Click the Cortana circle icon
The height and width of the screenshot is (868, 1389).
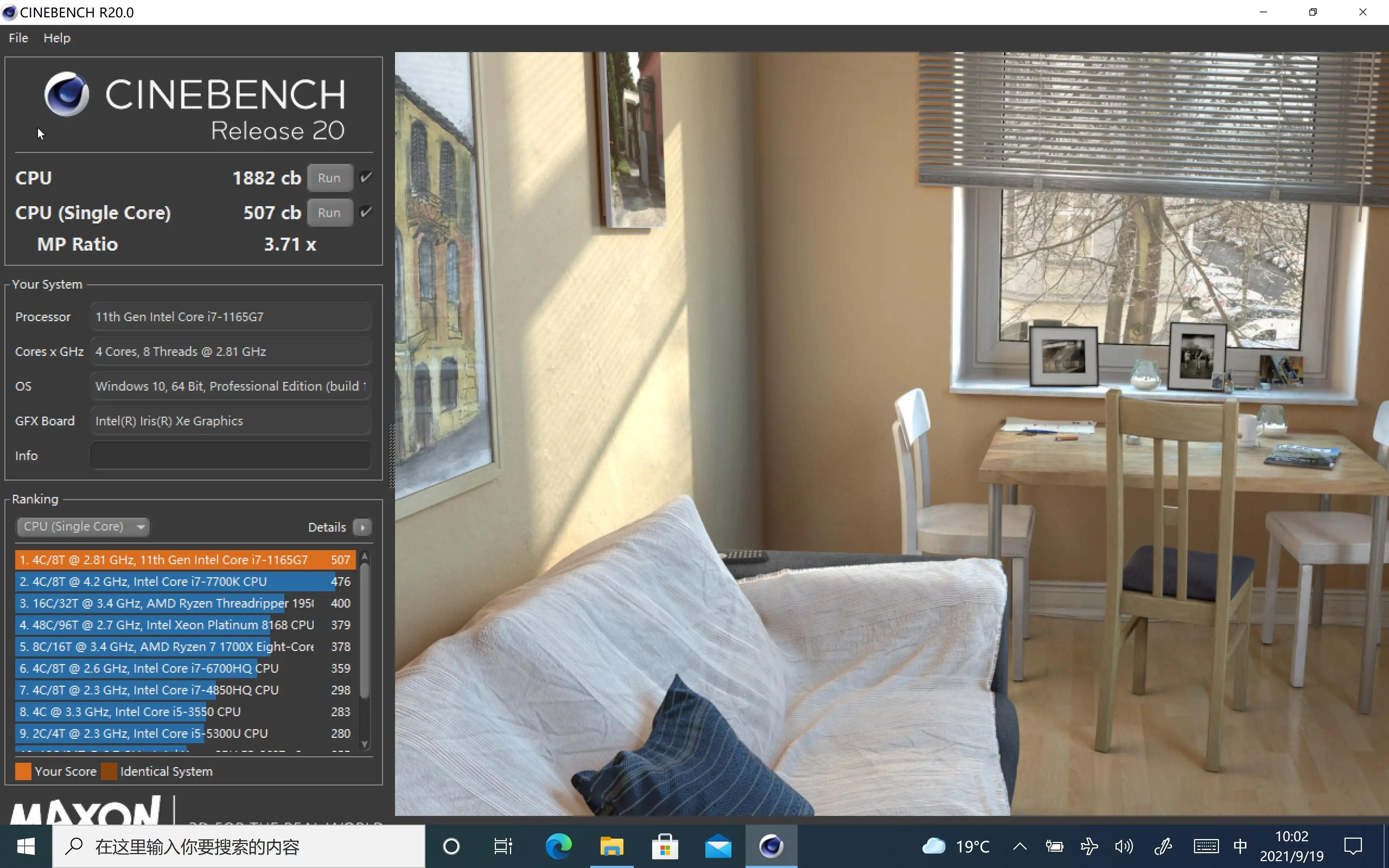pyautogui.click(x=451, y=846)
